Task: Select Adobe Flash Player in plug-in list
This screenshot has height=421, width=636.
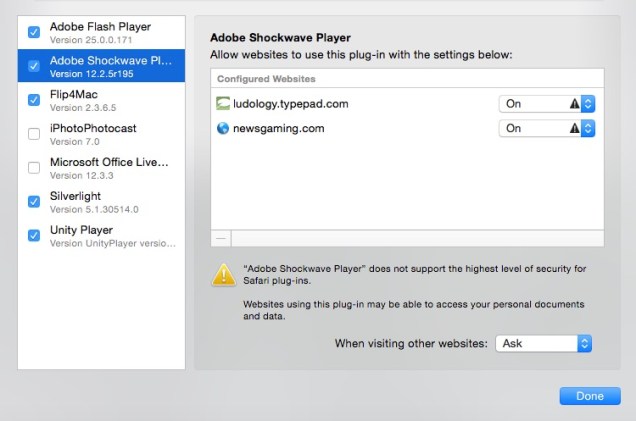Action: pyautogui.click(x=101, y=32)
